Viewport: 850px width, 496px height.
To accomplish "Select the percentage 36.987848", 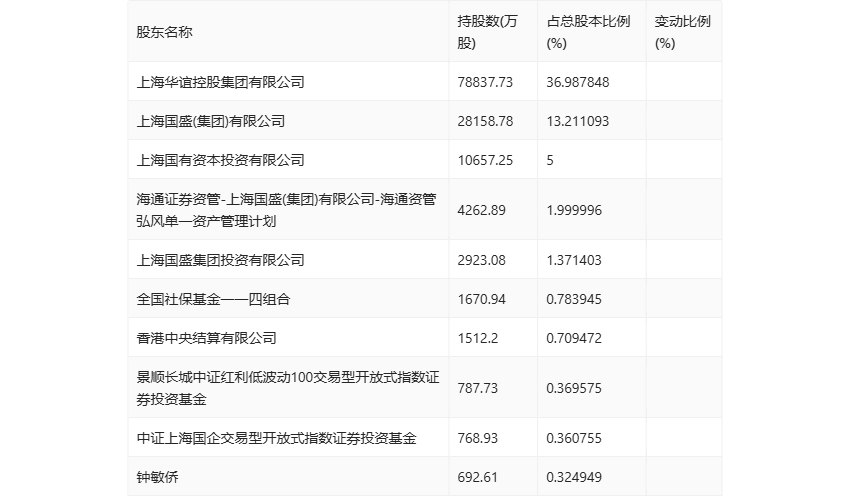I will (578, 82).
